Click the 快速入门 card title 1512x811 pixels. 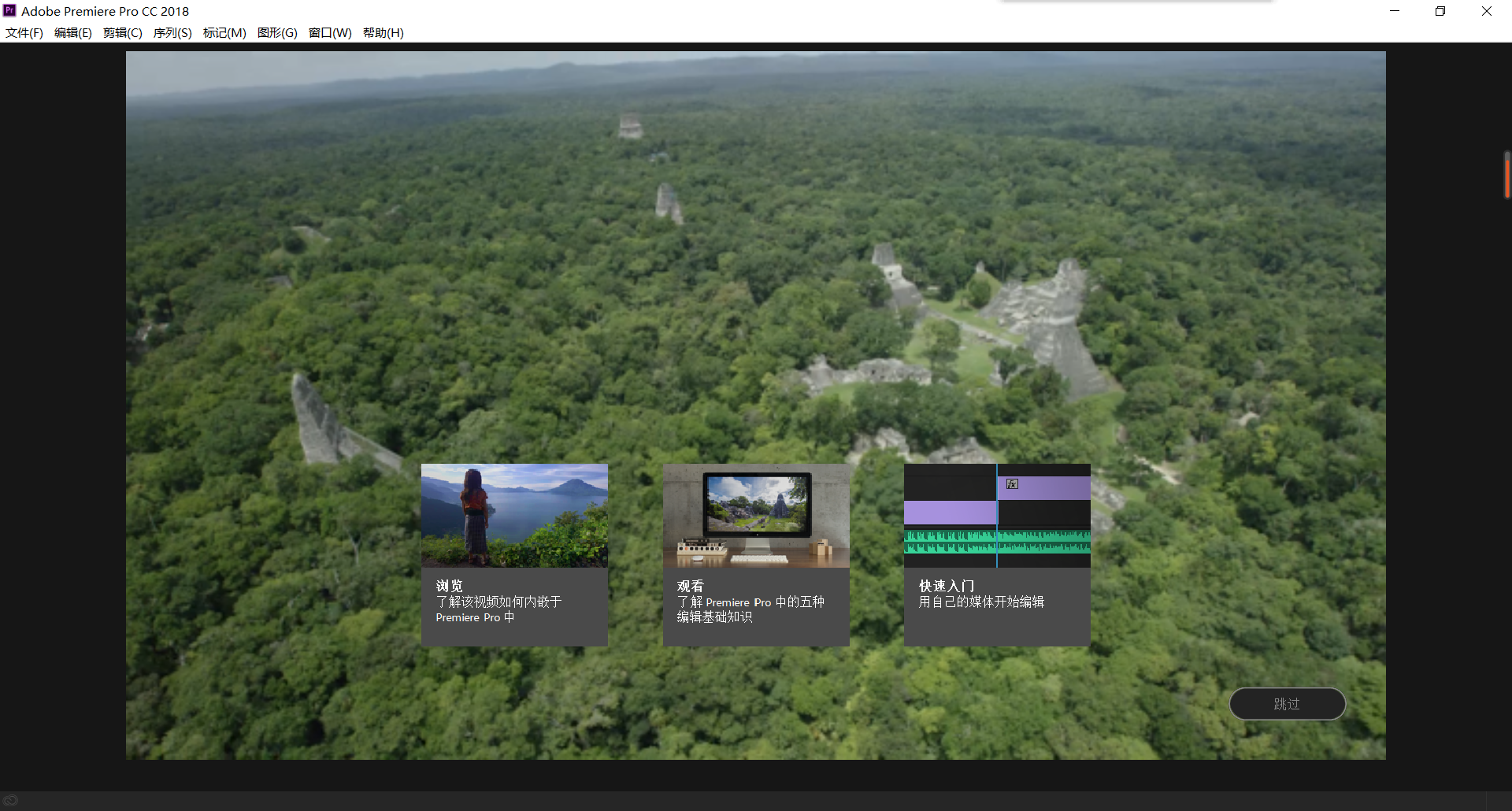(x=947, y=587)
